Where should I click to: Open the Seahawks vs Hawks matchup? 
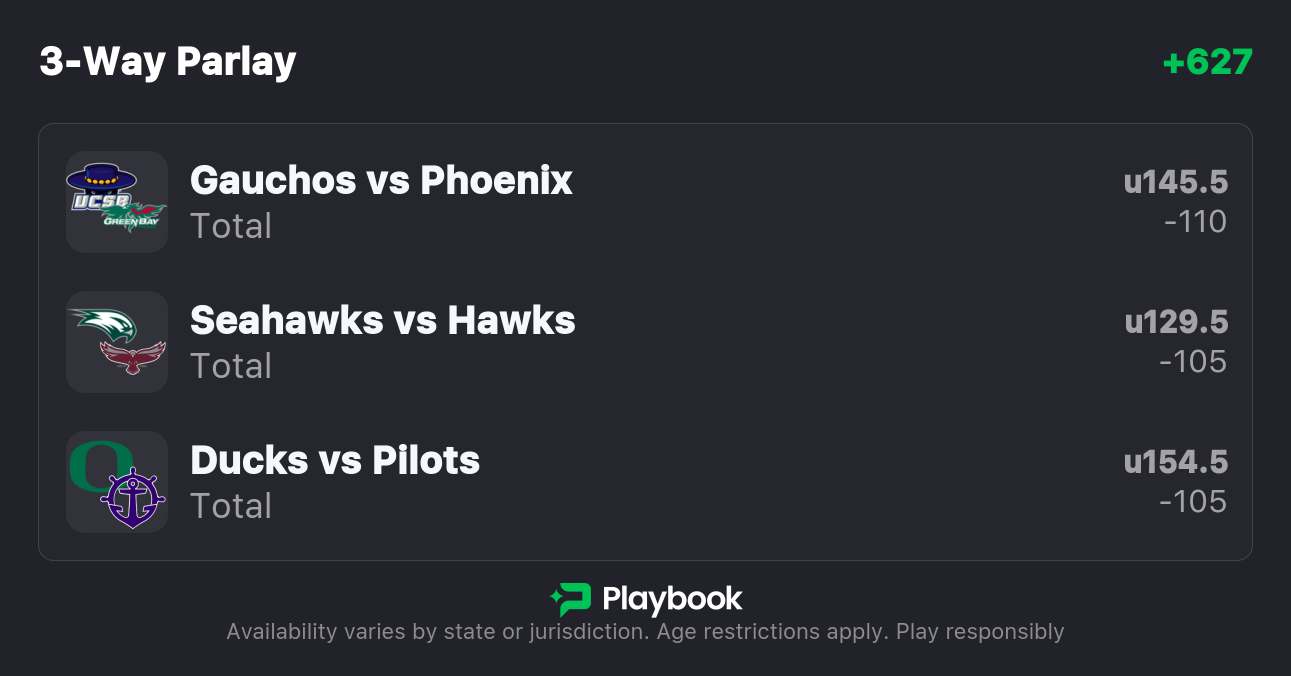pos(382,320)
